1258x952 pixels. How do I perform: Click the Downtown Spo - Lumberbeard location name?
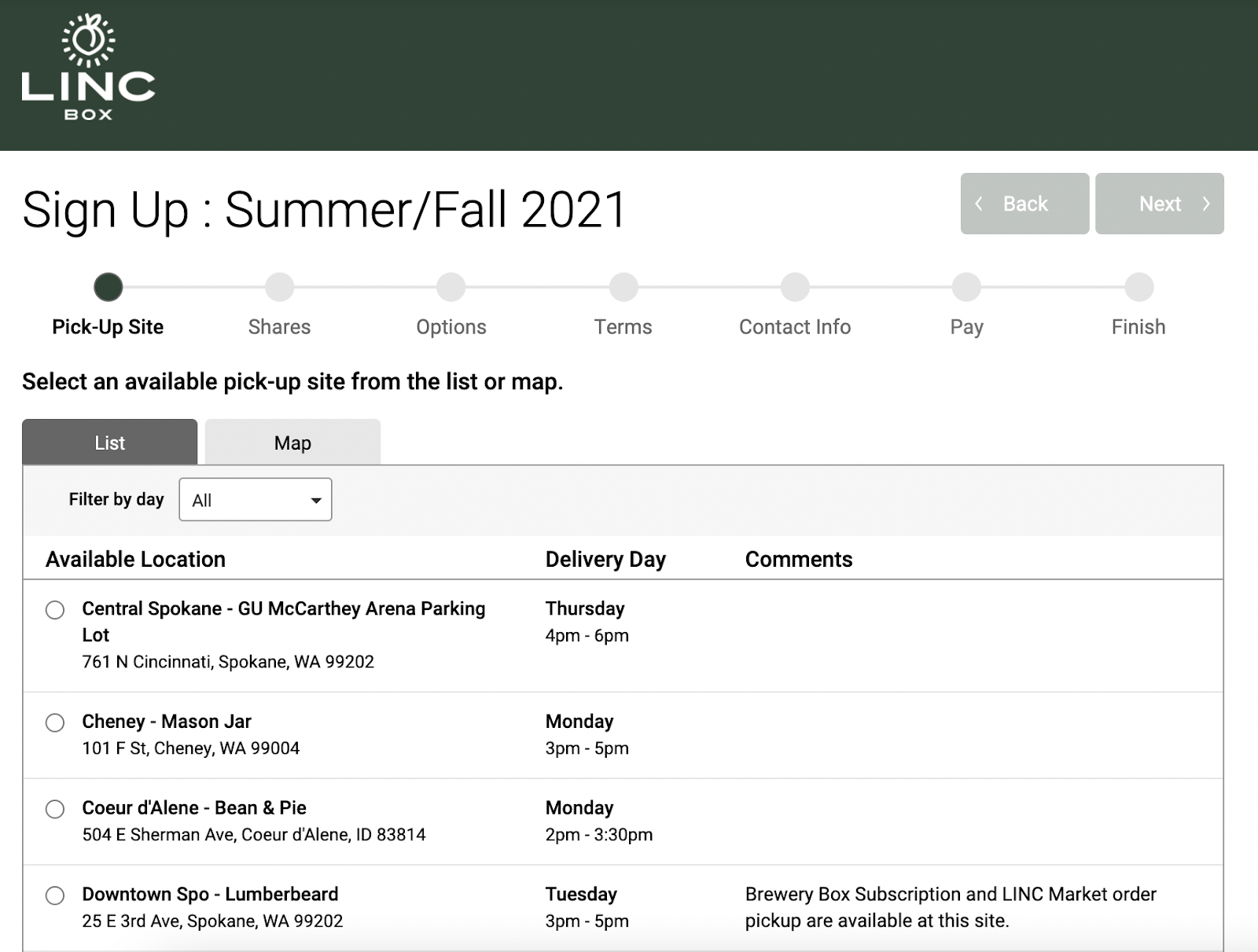pos(210,895)
